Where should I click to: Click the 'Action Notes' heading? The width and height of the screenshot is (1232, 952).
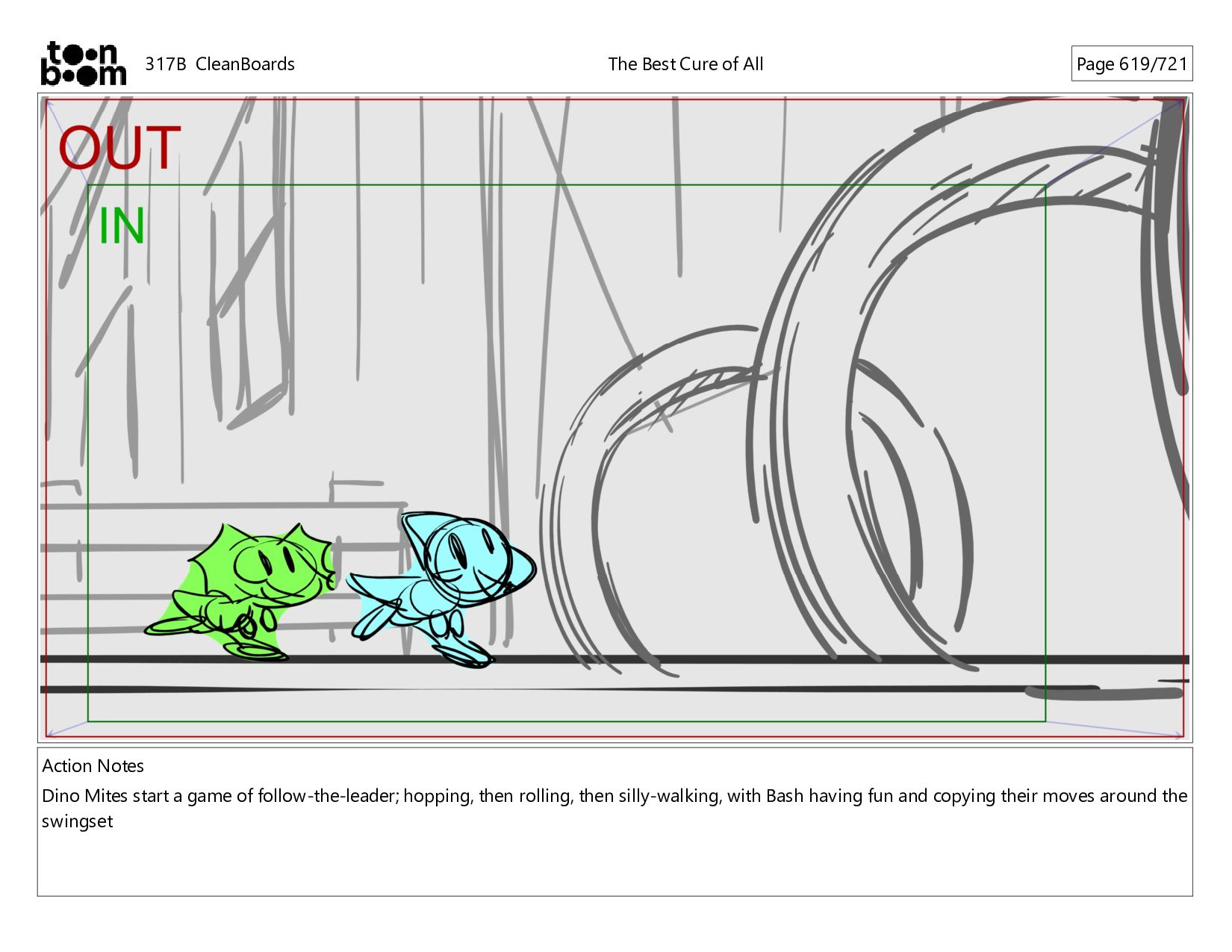[93, 766]
